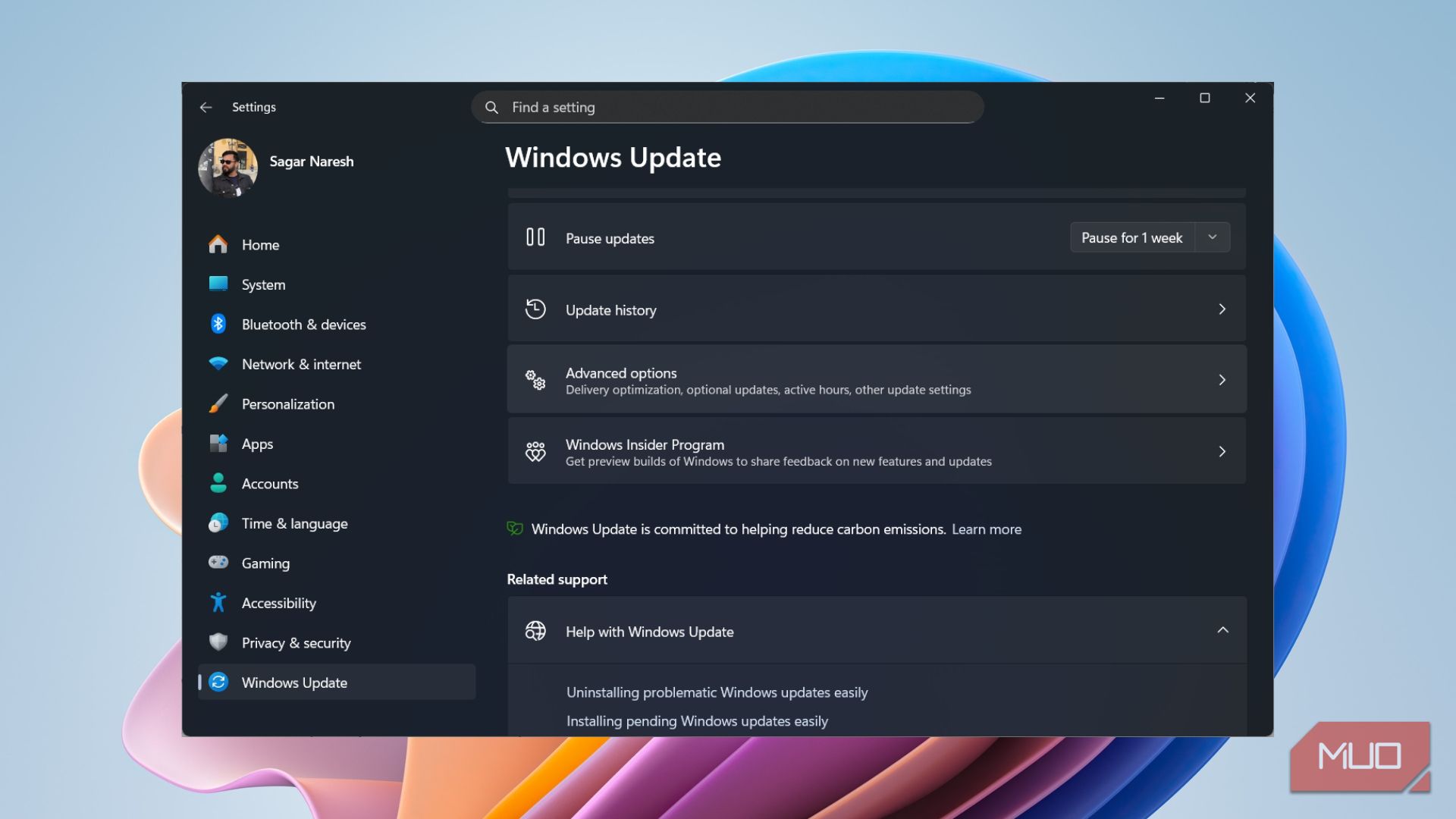Viewport: 1456px width, 819px height.
Task: Click the Wi-Fi icon for Network & internet
Action: point(218,364)
